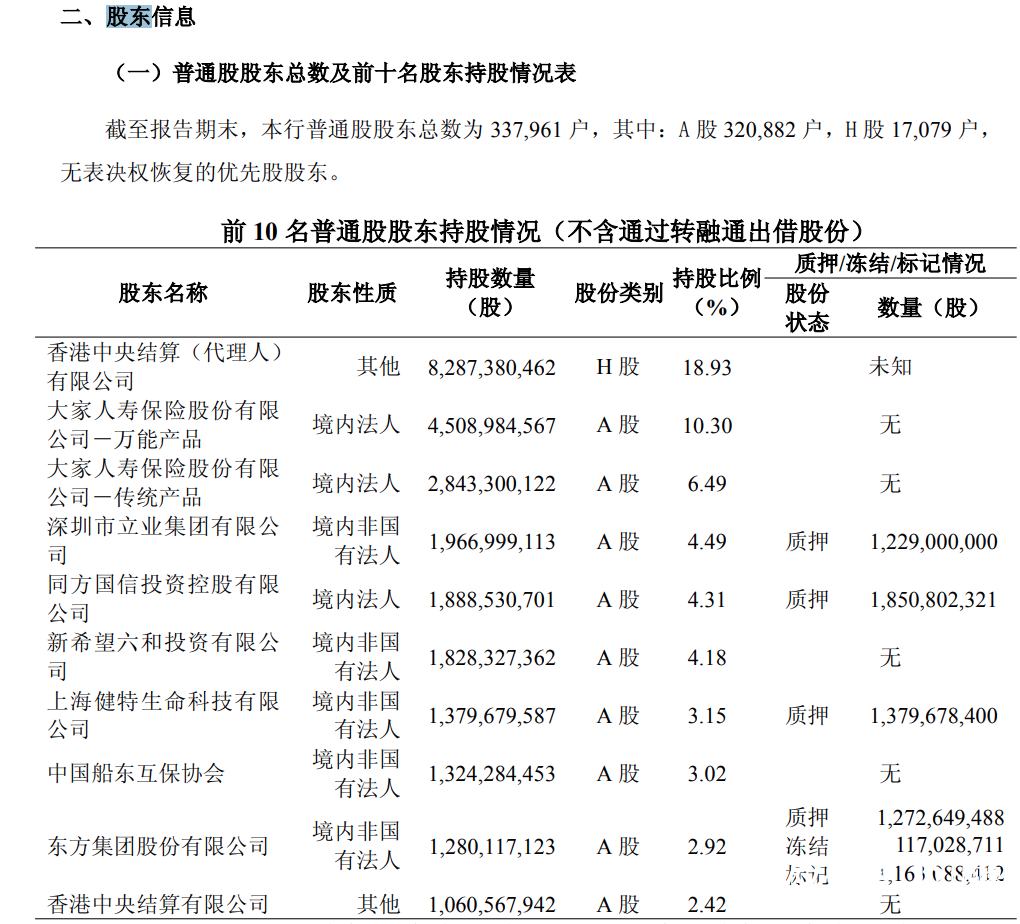Click "境内法人" in the 同方国信 row

point(356,599)
